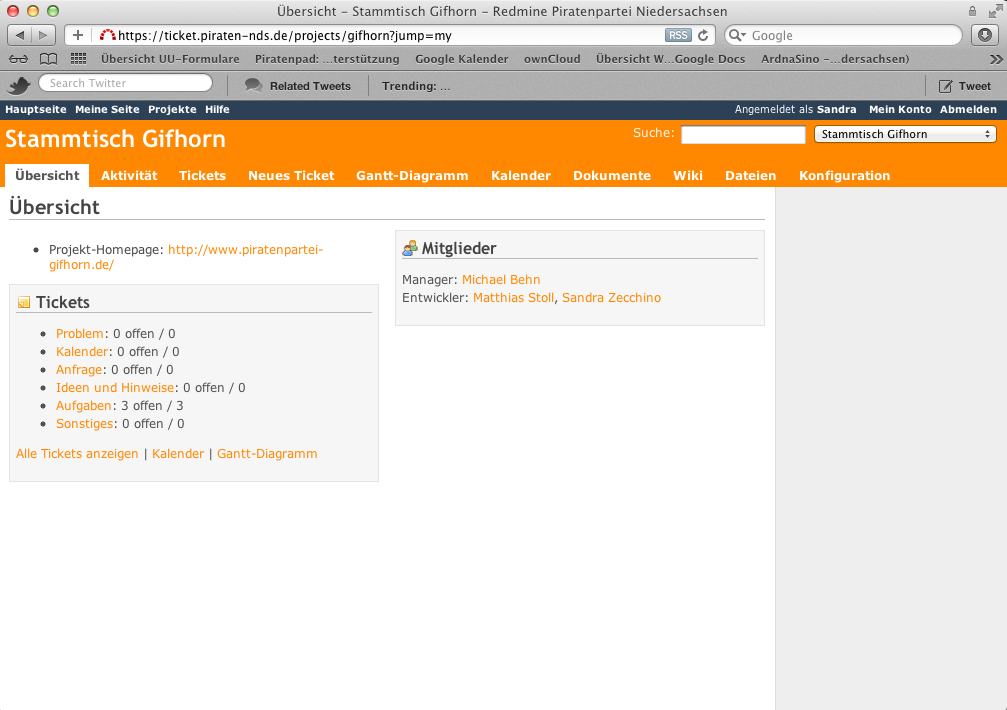Click the add bookmark plus button
The image size is (1007, 710).
pyautogui.click(x=78, y=35)
